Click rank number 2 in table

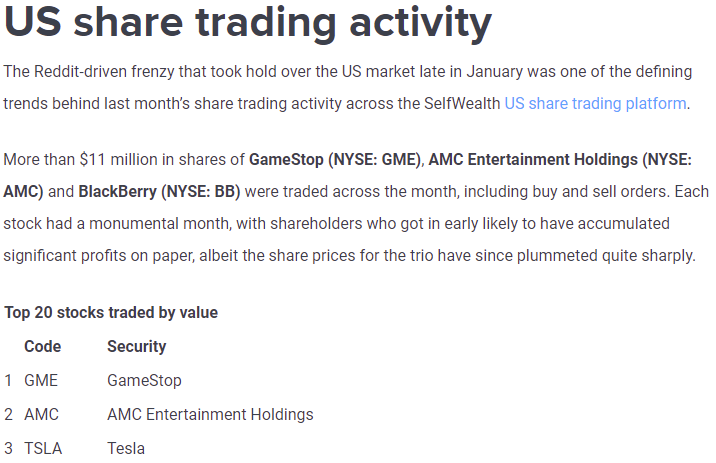9,415
